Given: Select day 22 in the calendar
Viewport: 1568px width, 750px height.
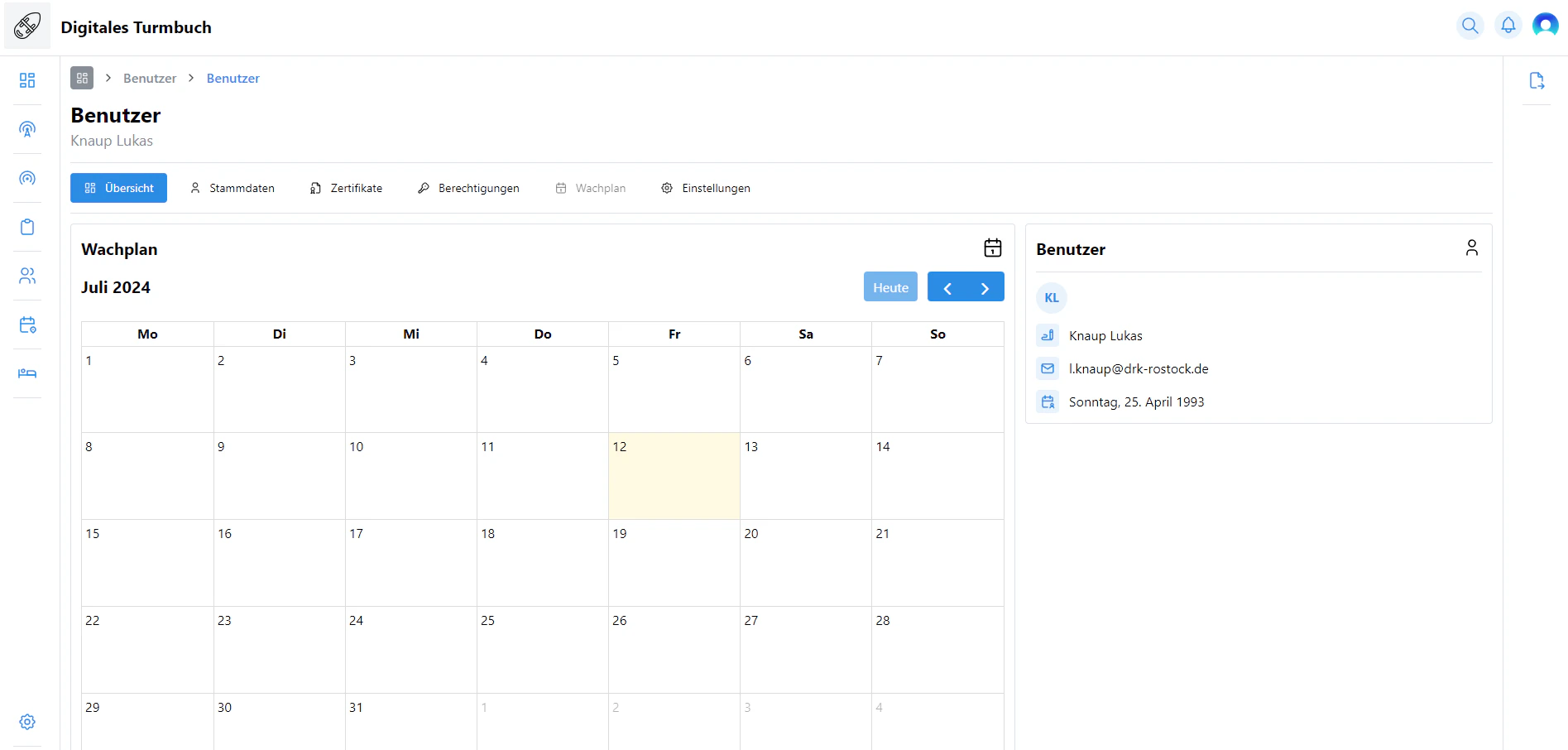Looking at the screenshot, I should [x=147, y=650].
